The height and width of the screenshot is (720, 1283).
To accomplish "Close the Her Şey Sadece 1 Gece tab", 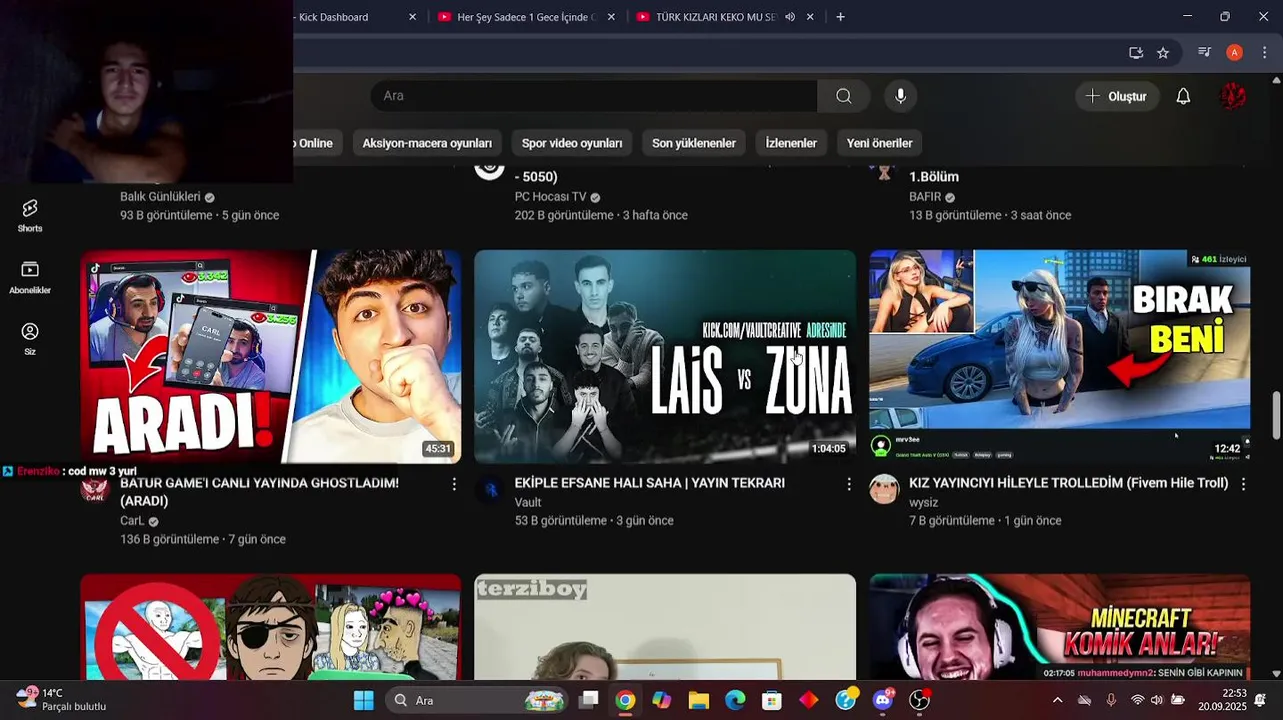I will (611, 17).
